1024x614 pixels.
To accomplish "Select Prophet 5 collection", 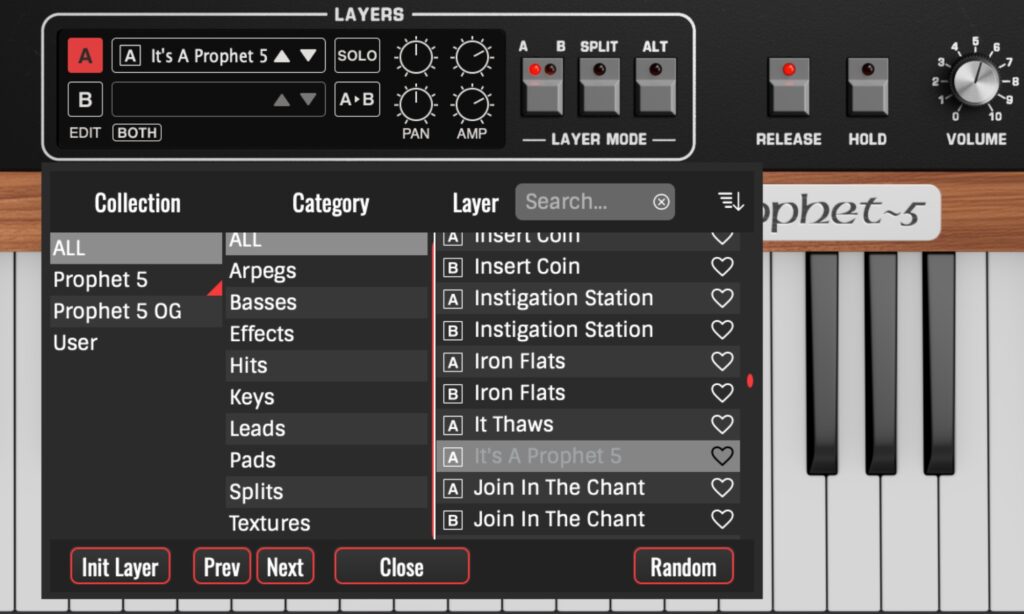I will tap(136, 280).
